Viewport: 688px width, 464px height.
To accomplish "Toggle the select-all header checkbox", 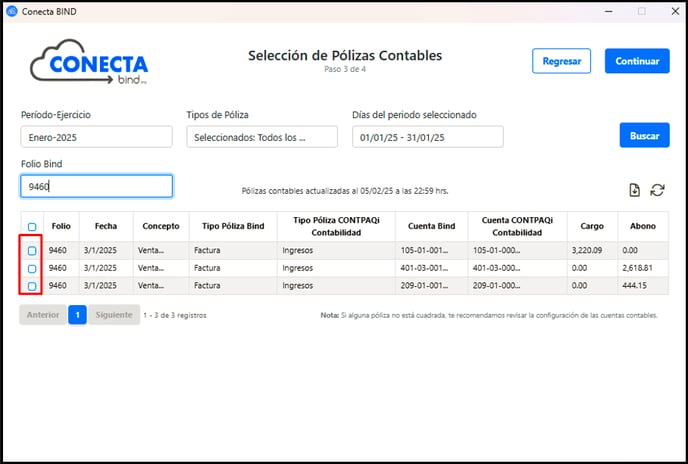I will [32, 227].
